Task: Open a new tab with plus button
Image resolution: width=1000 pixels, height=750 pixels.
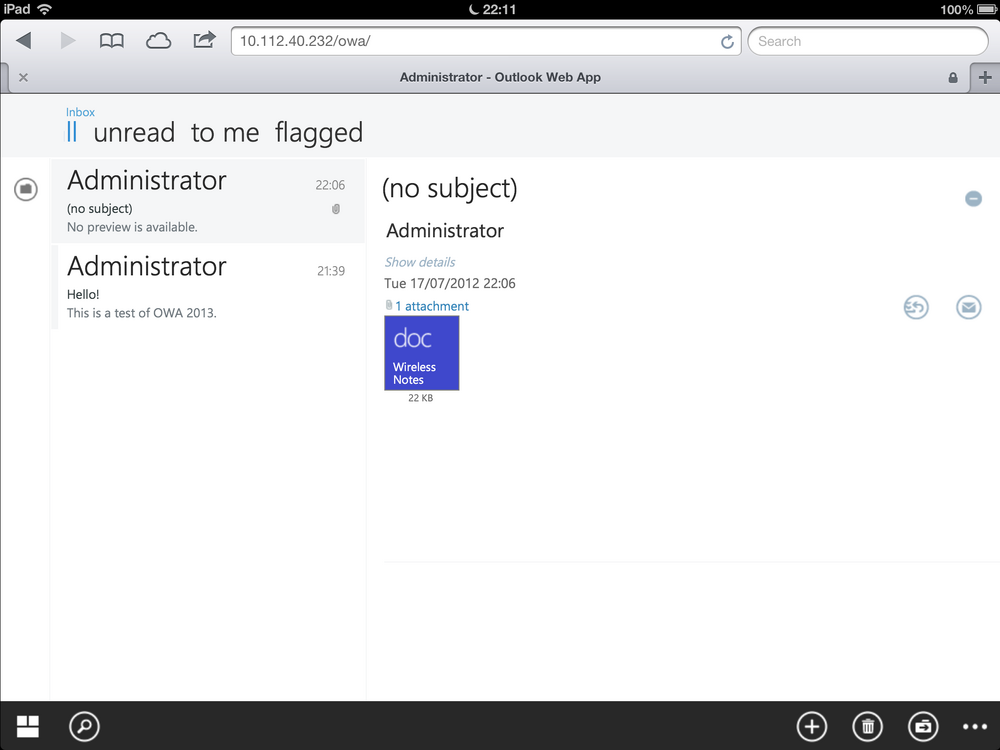Action: (x=985, y=77)
